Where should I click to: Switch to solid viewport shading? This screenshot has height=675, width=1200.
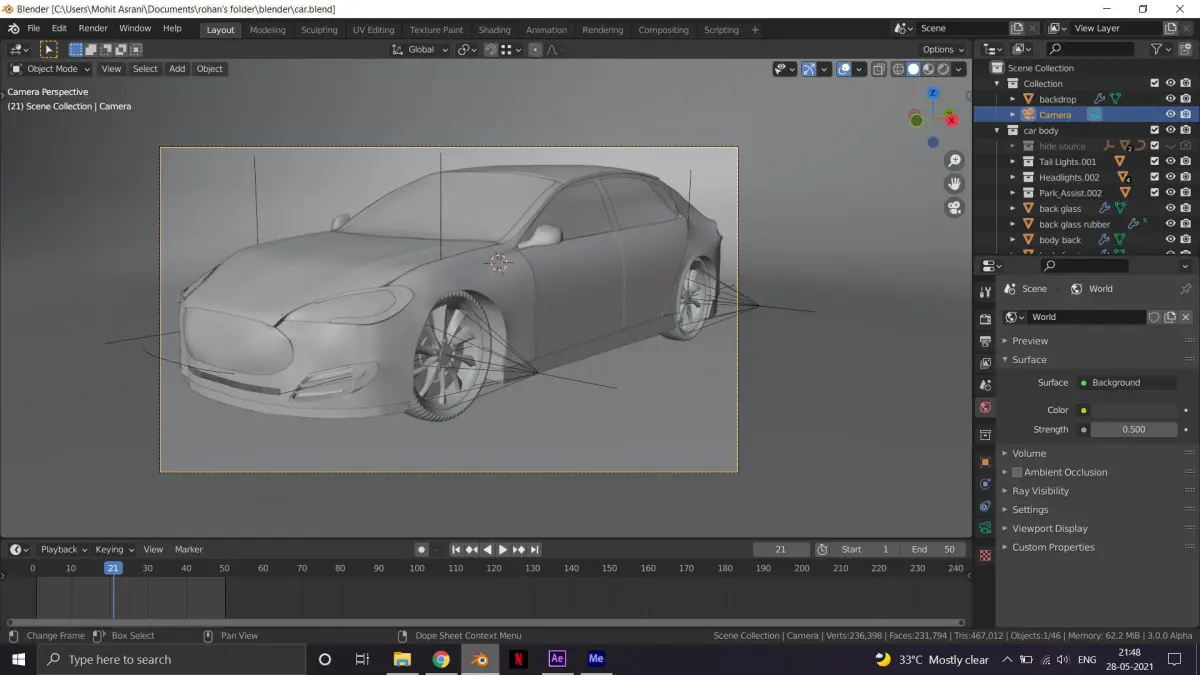[913, 69]
